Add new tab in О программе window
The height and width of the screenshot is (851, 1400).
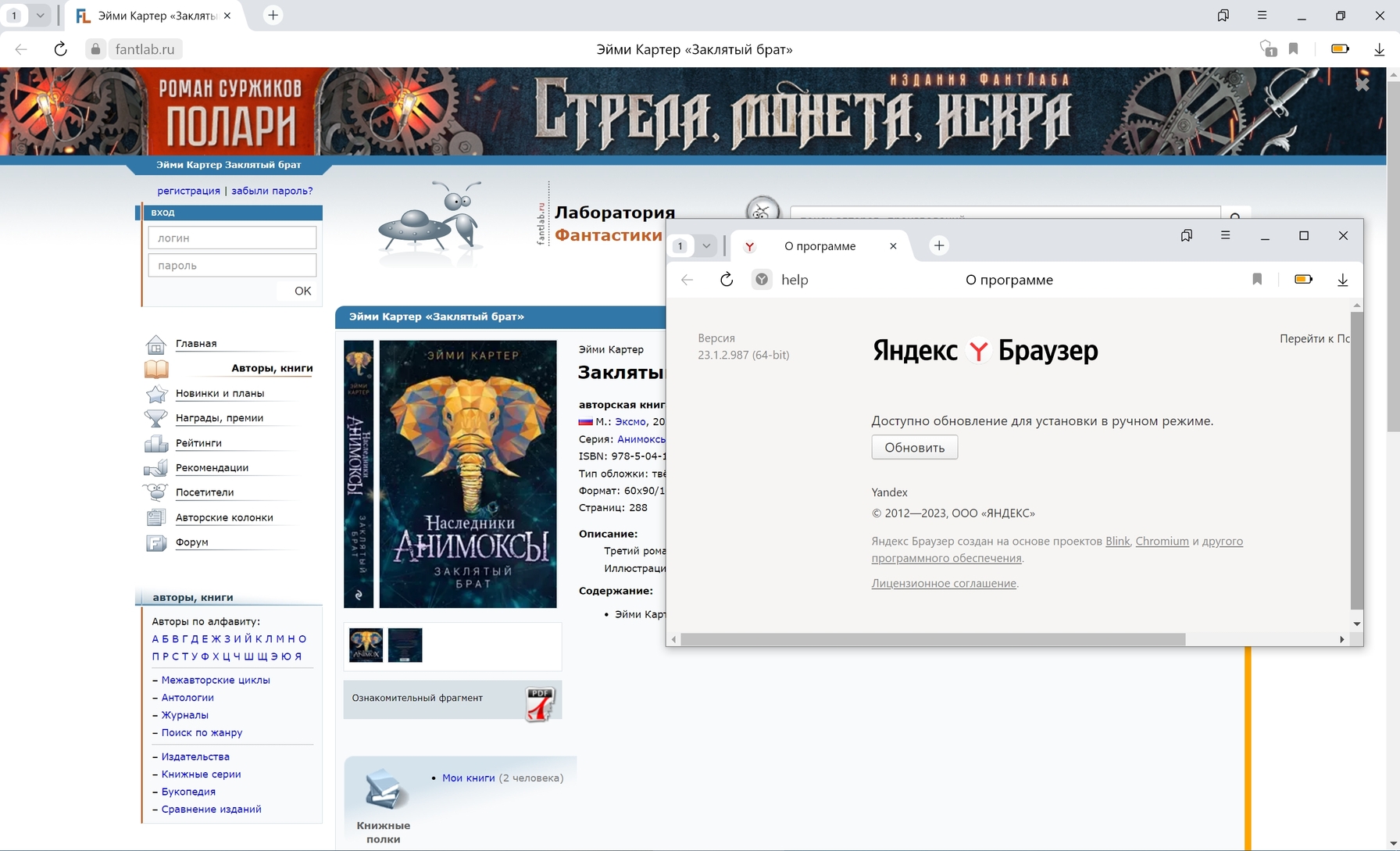pyautogui.click(x=939, y=245)
